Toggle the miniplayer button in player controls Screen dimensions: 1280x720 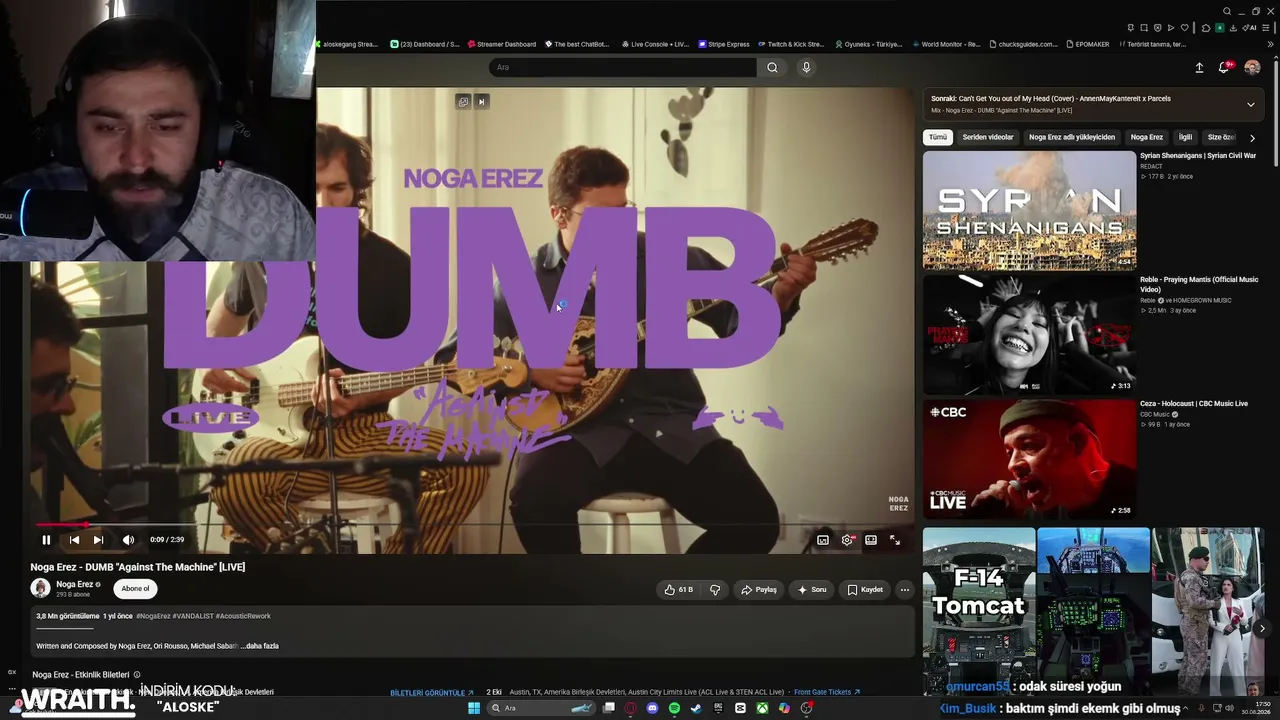coord(823,540)
